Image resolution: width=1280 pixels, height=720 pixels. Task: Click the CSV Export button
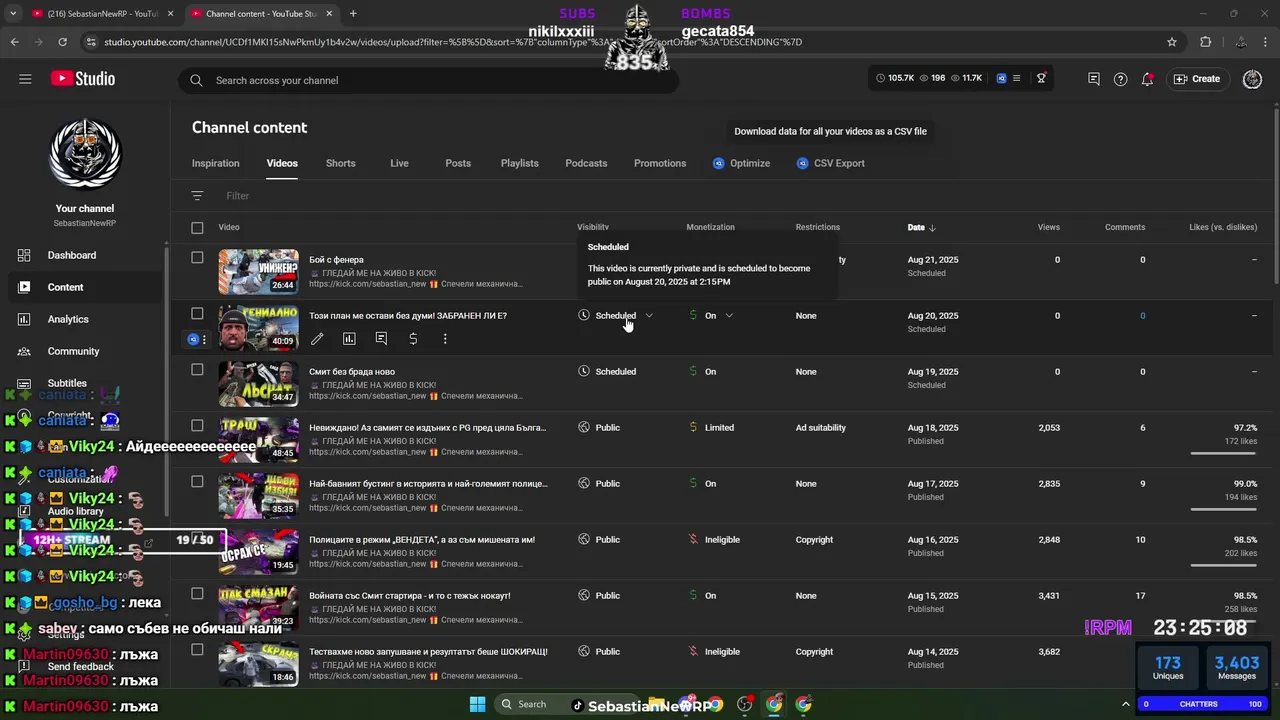point(831,163)
